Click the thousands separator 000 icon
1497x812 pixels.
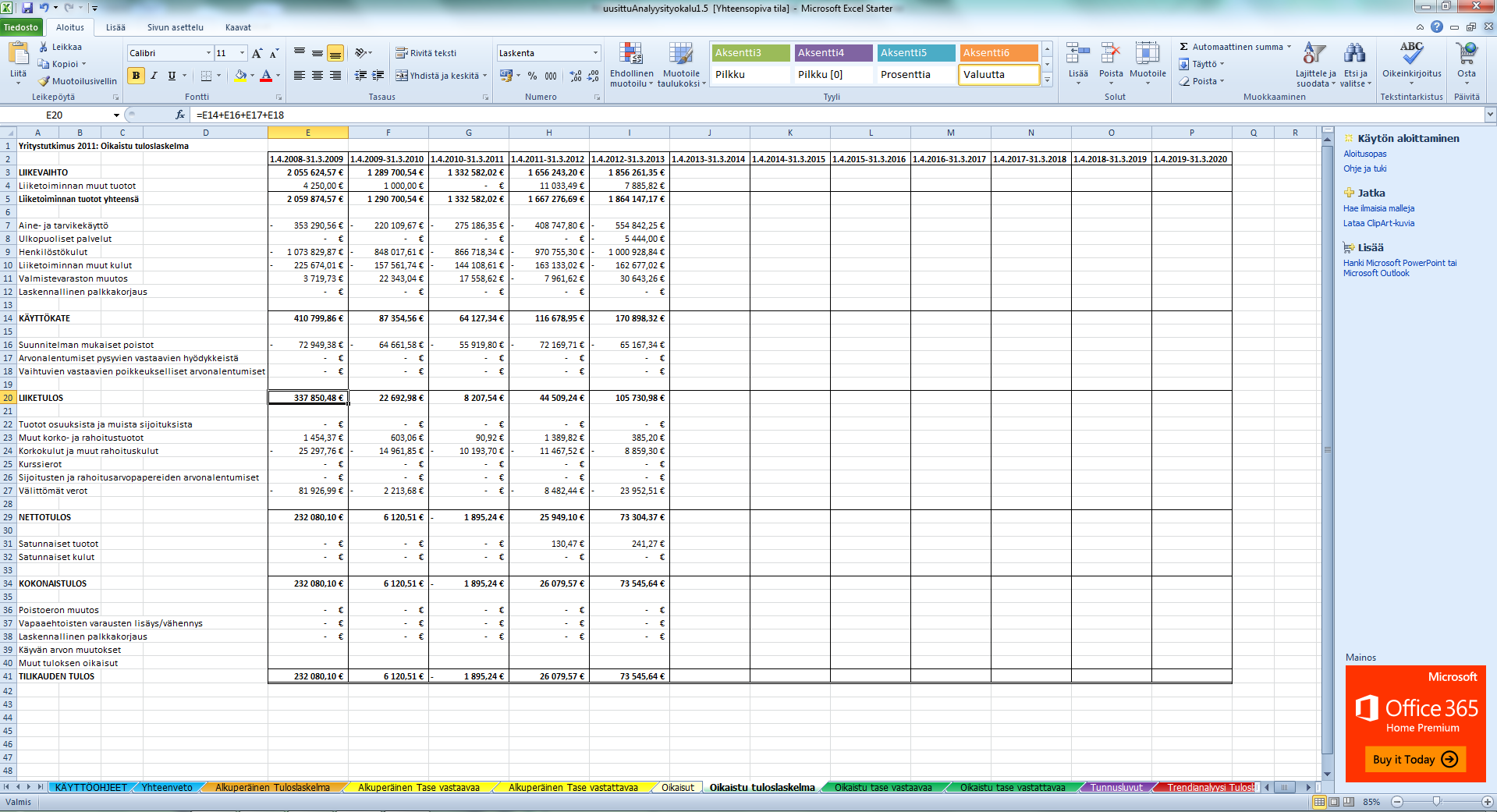click(551, 76)
